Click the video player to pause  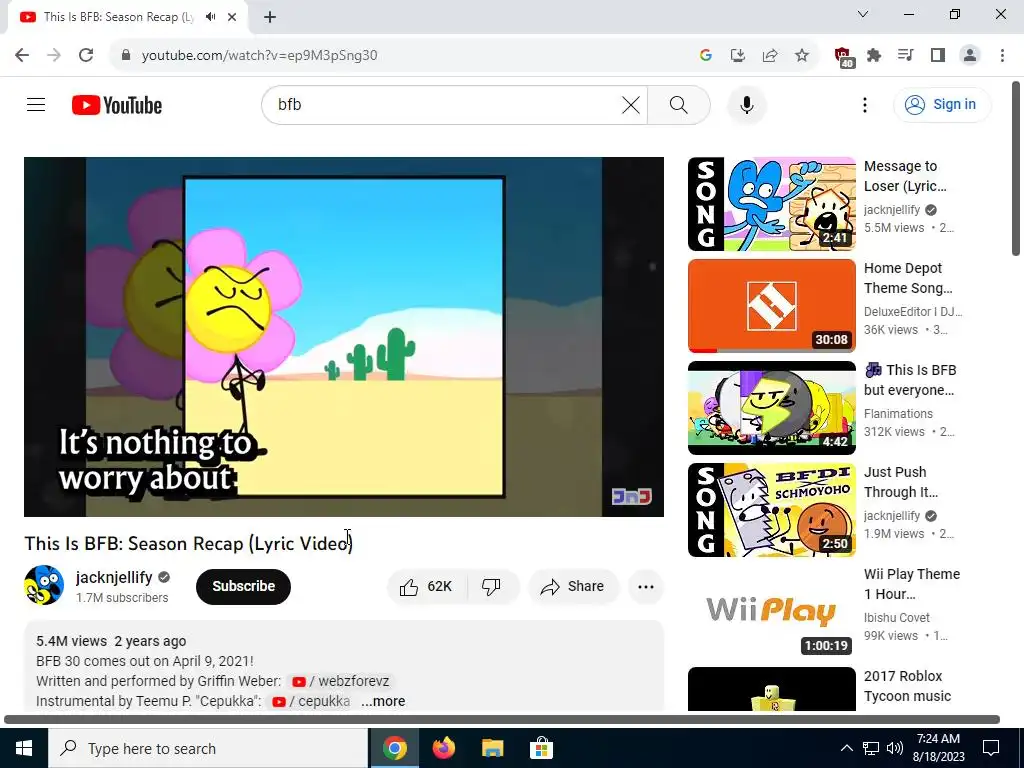pos(344,336)
